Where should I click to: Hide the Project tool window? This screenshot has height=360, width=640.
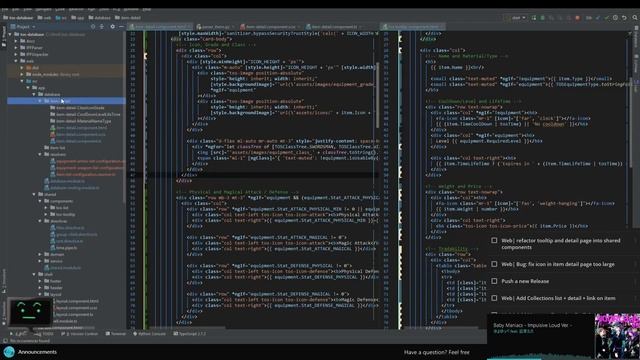(x=121, y=27)
